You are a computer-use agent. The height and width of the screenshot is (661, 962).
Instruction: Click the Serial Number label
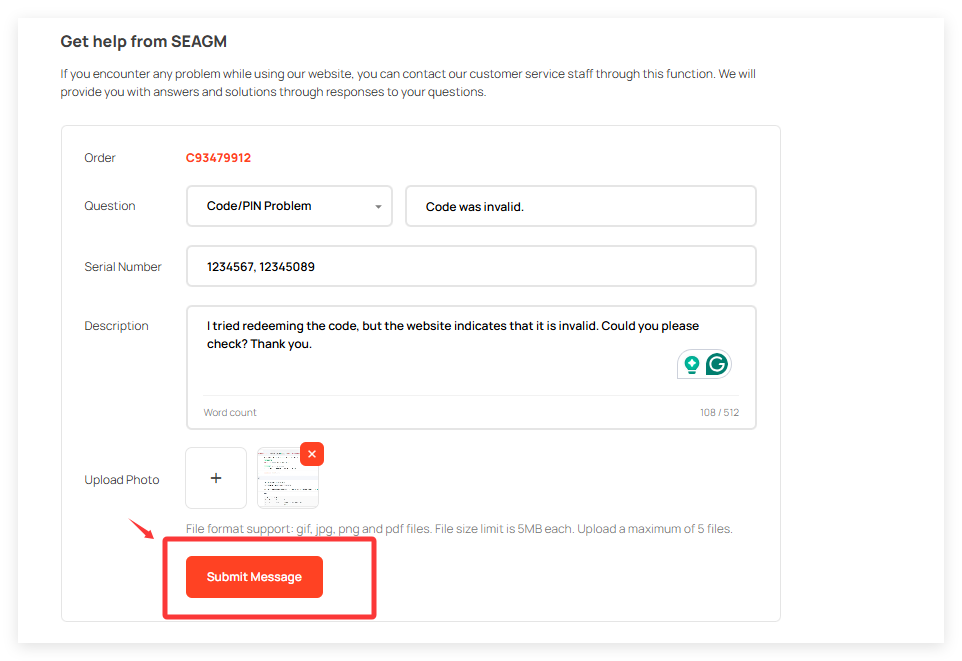123,267
